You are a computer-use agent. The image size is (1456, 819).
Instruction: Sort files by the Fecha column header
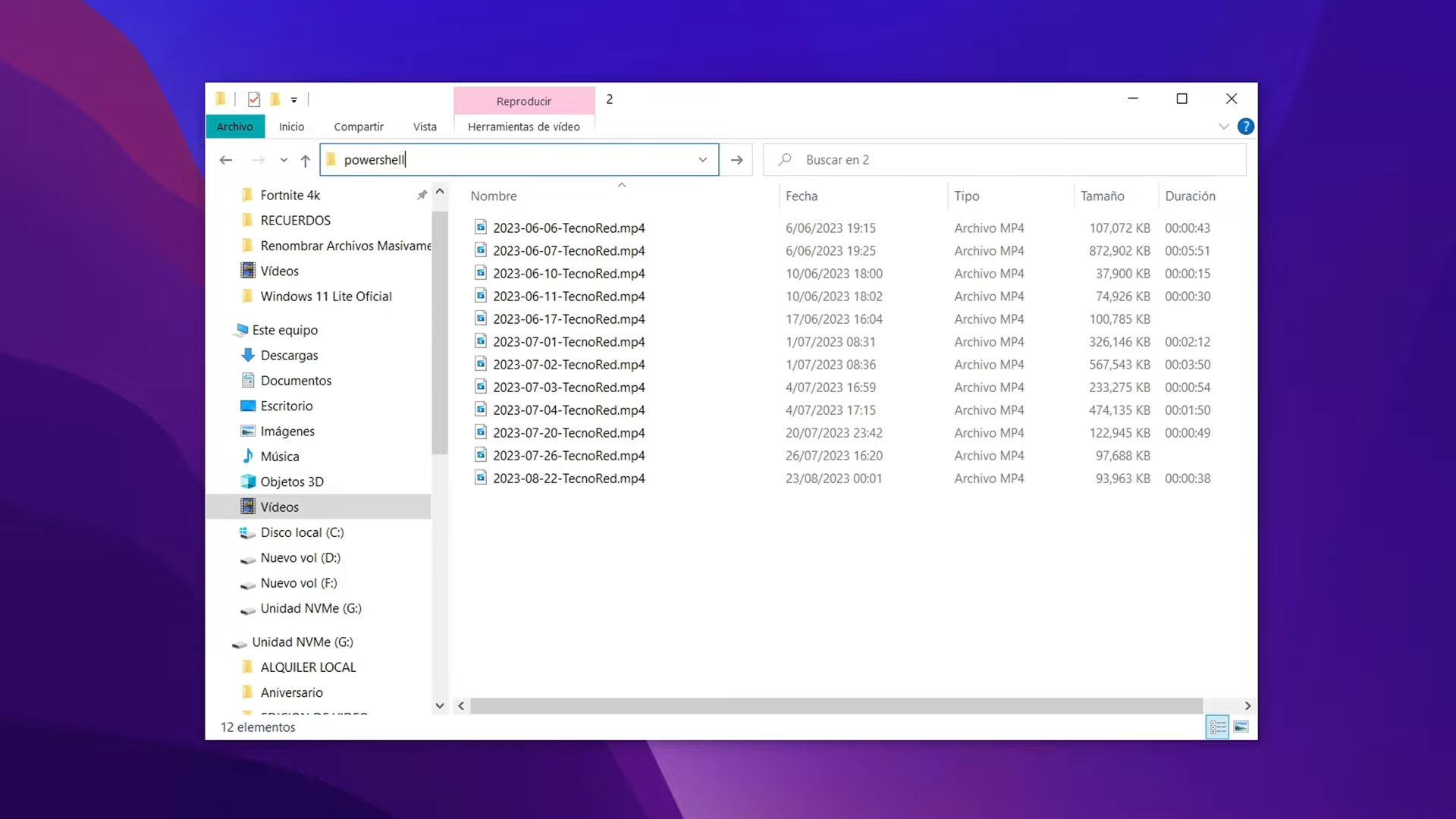coord(802,196)
